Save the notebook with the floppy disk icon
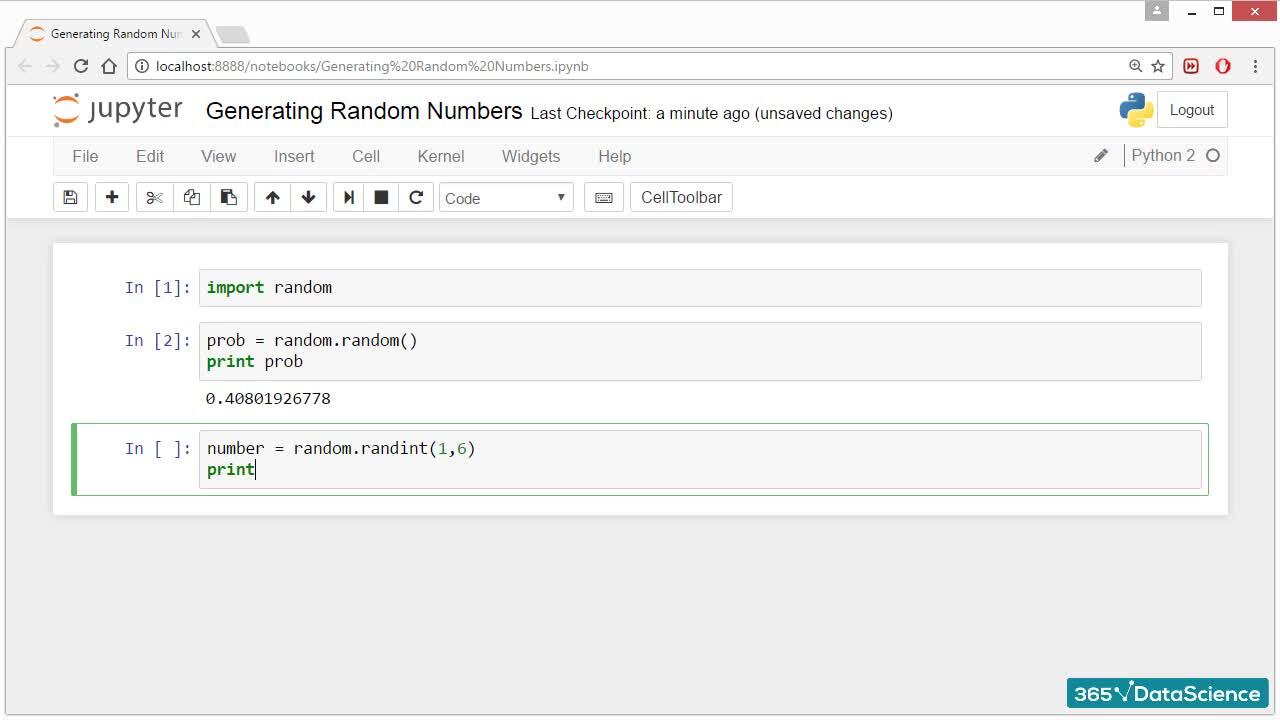The image size is (1280, 720). (70, 197)
